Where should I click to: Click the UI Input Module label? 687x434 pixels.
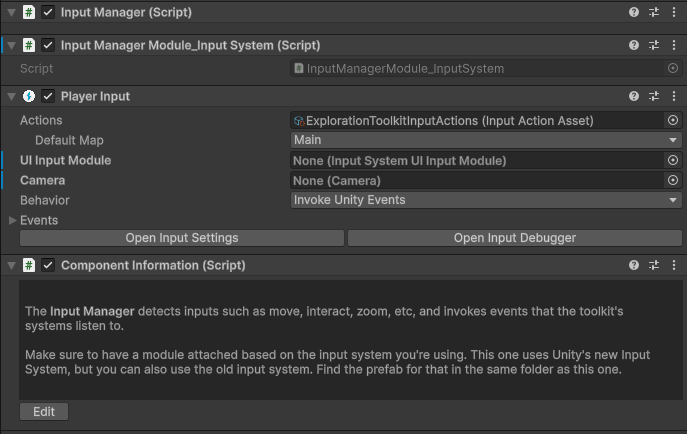pyautogui.click(x=65, y=160)
